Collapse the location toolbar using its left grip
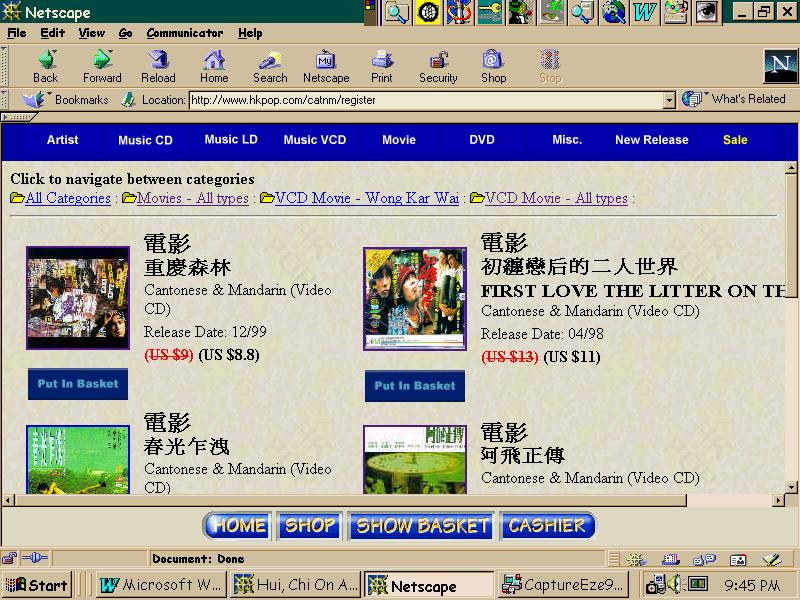 pyautogui.click(x=4, y=99)
